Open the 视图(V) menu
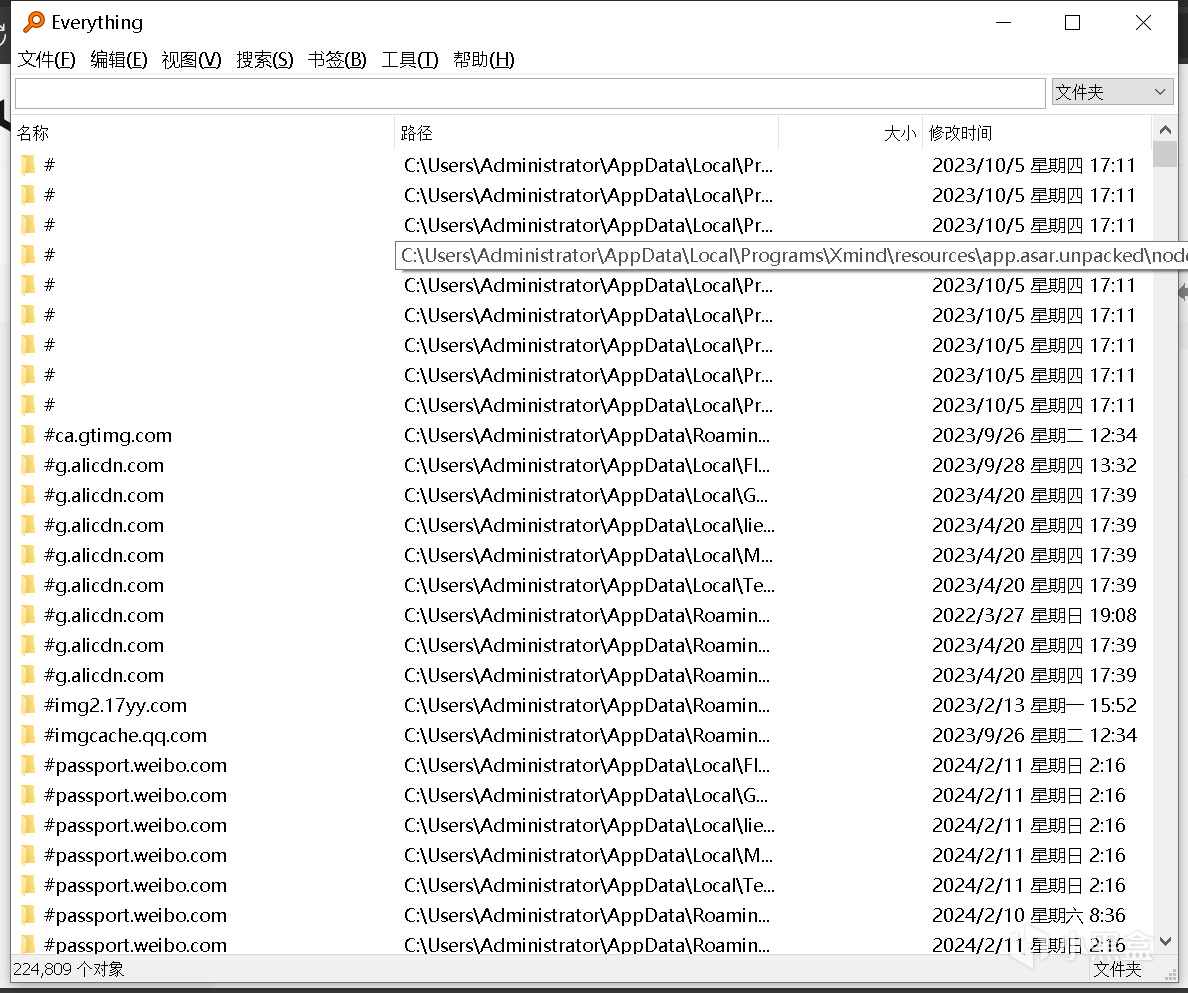This screenshot has height=993, width=1188. pyautogui.click(x=192, y=60)
